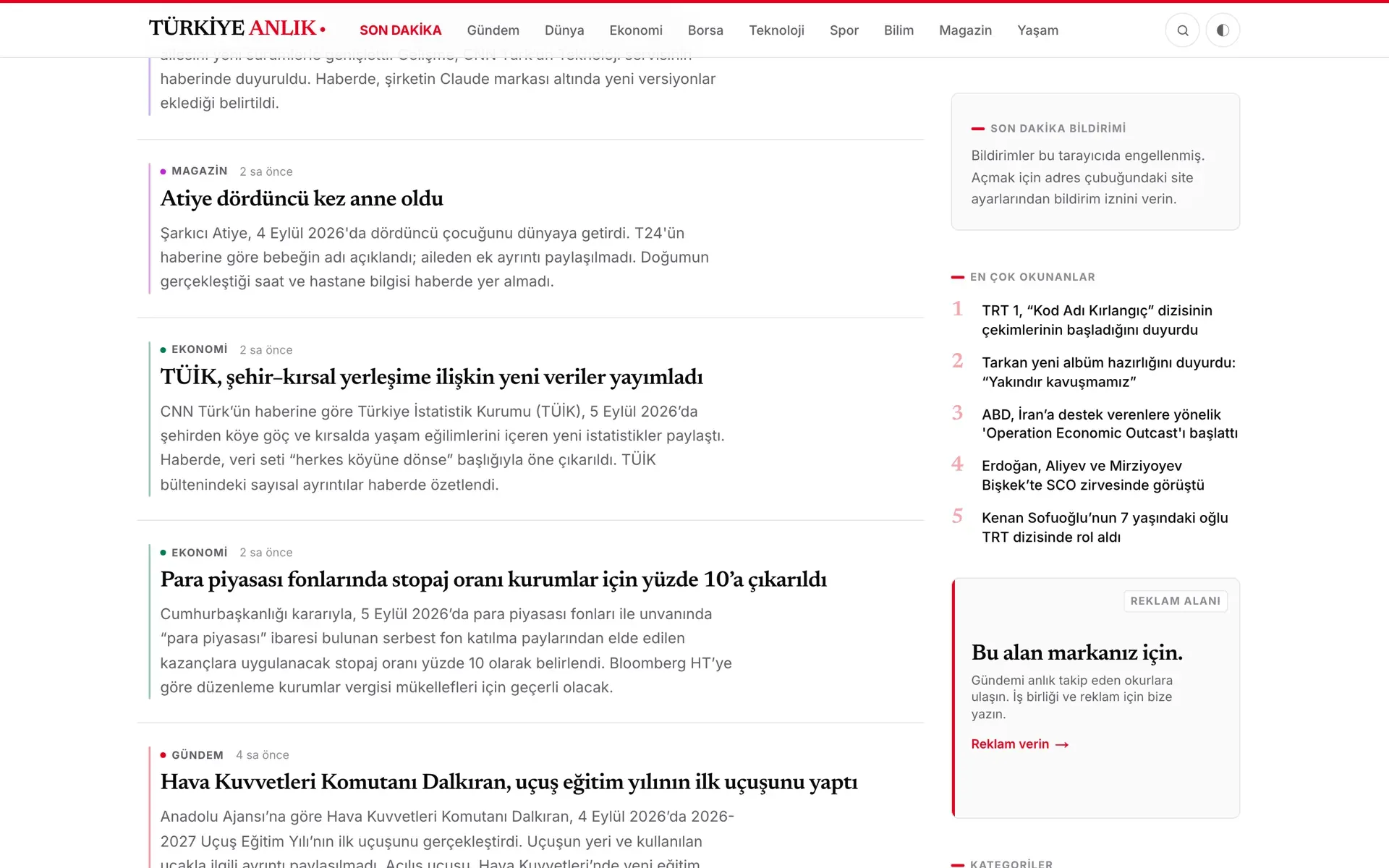Image resolution: width=1389 pixels, height=868 pixels.
Task: Click the SON DAKİKA BİLDİRİMİ heading
Action: tap(1058, 128)
